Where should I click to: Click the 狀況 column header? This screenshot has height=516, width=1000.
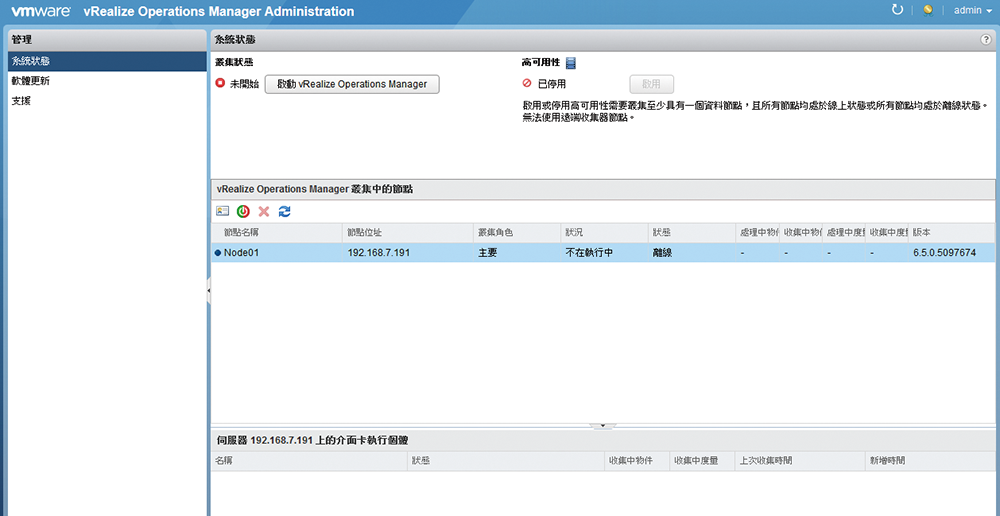click(x=605, y=233)
